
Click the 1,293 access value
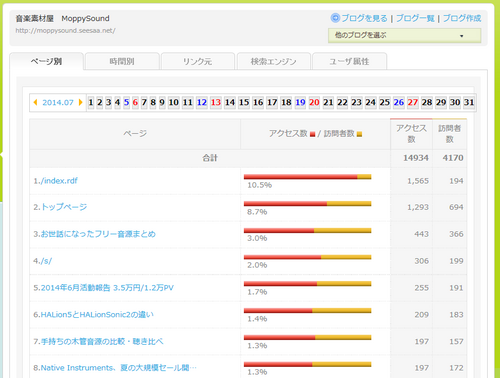click(x=418, y=207)
